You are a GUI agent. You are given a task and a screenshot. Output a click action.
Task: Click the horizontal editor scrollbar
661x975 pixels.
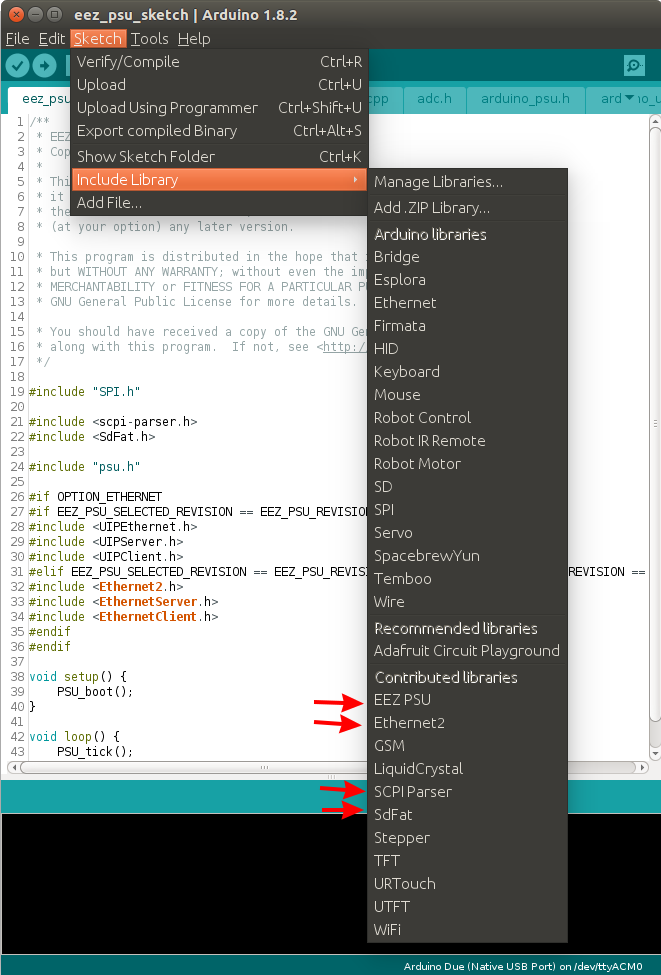coord(328,767)
